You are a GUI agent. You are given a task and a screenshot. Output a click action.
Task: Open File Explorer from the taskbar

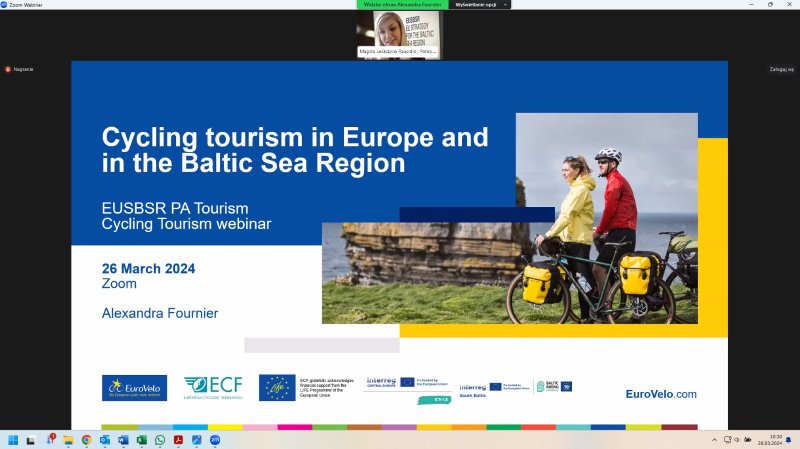click(68, 440)
